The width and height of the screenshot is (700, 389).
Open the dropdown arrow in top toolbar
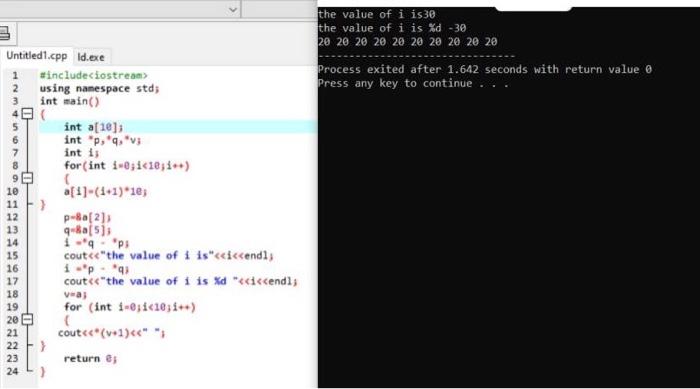pyautogui.click(x=233, y=9)
